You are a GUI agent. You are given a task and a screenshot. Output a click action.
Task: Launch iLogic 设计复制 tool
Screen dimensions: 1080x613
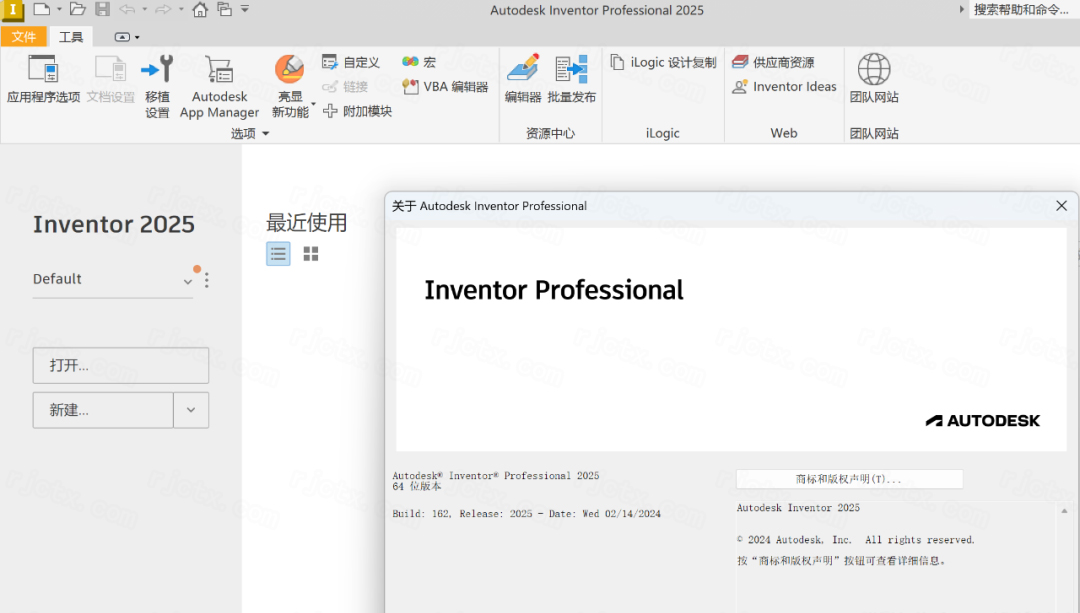point(662,61)
